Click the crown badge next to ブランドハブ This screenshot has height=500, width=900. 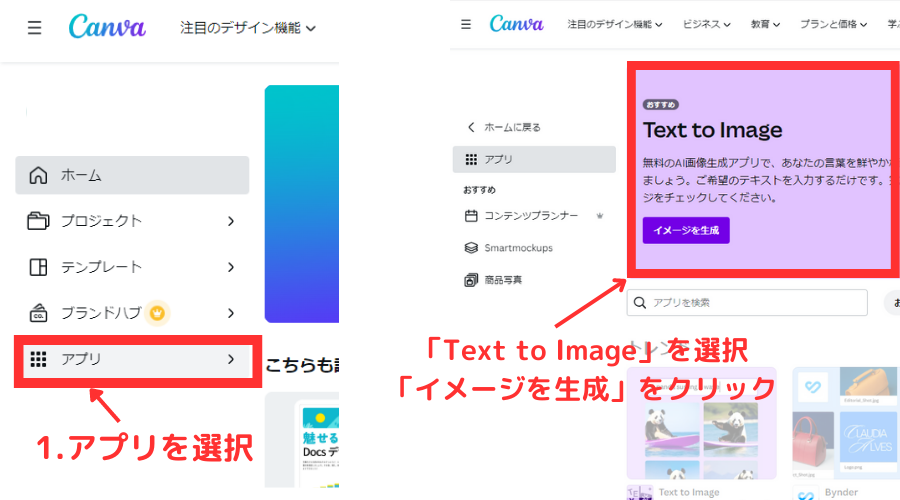click(157, 313)
